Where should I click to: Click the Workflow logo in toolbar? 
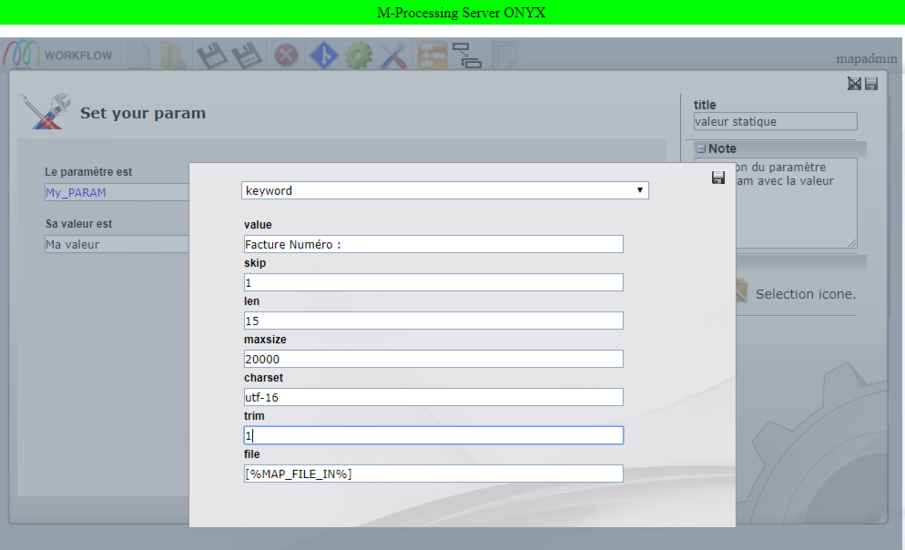click(x=60, y=56)
